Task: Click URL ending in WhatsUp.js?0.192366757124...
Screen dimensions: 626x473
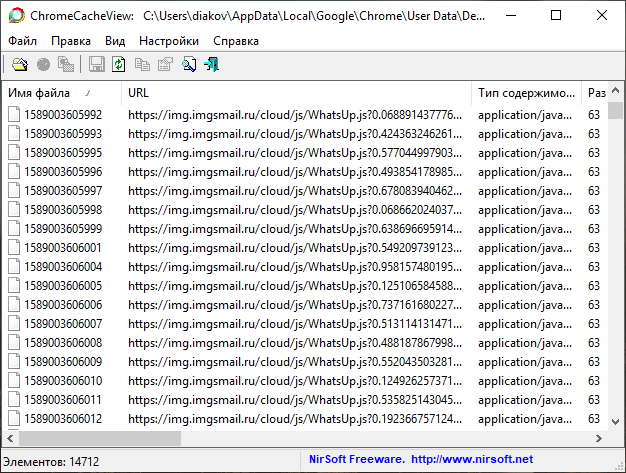Action: [x=295, y=419]
